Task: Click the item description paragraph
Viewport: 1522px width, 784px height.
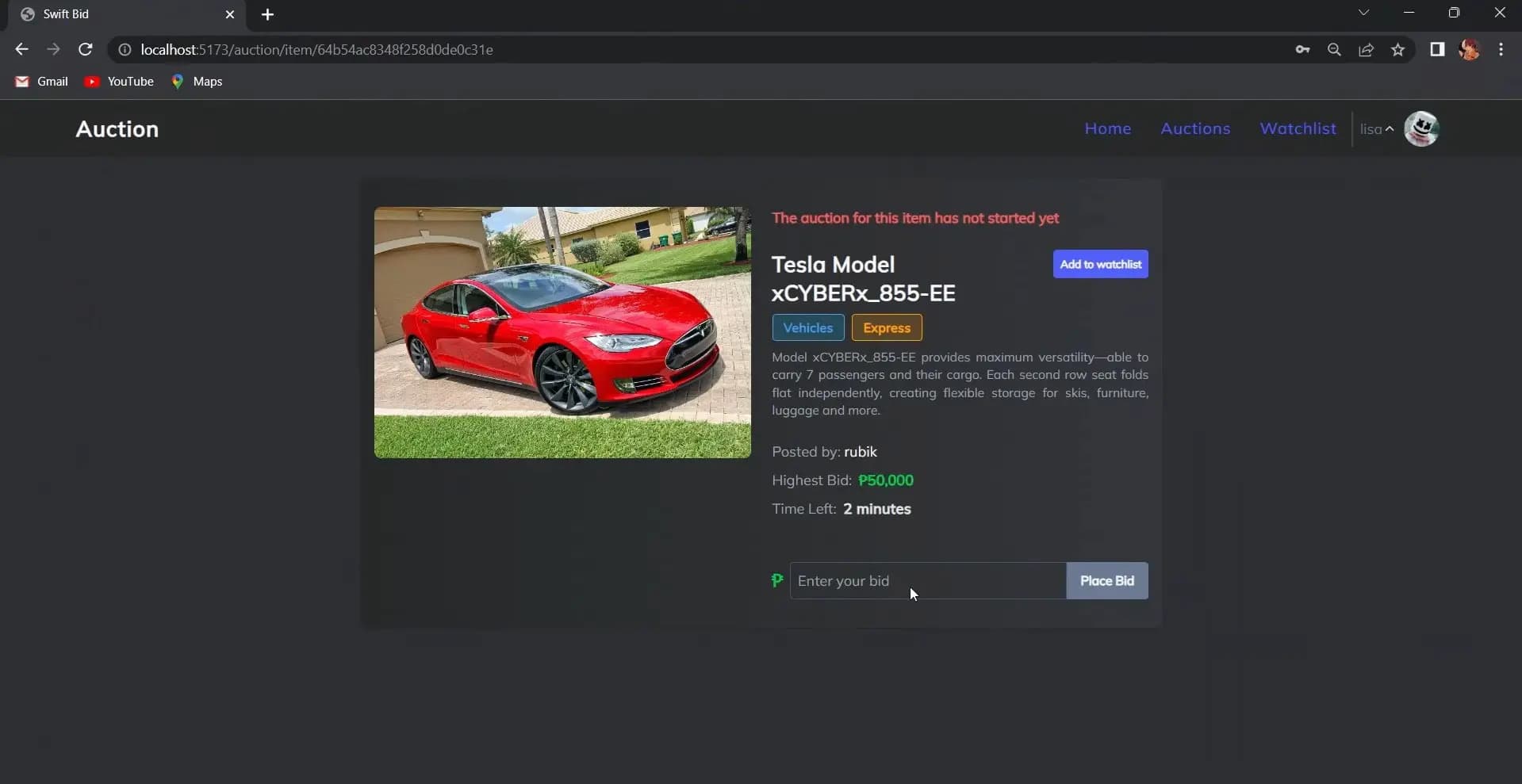Action: point(960,384)
